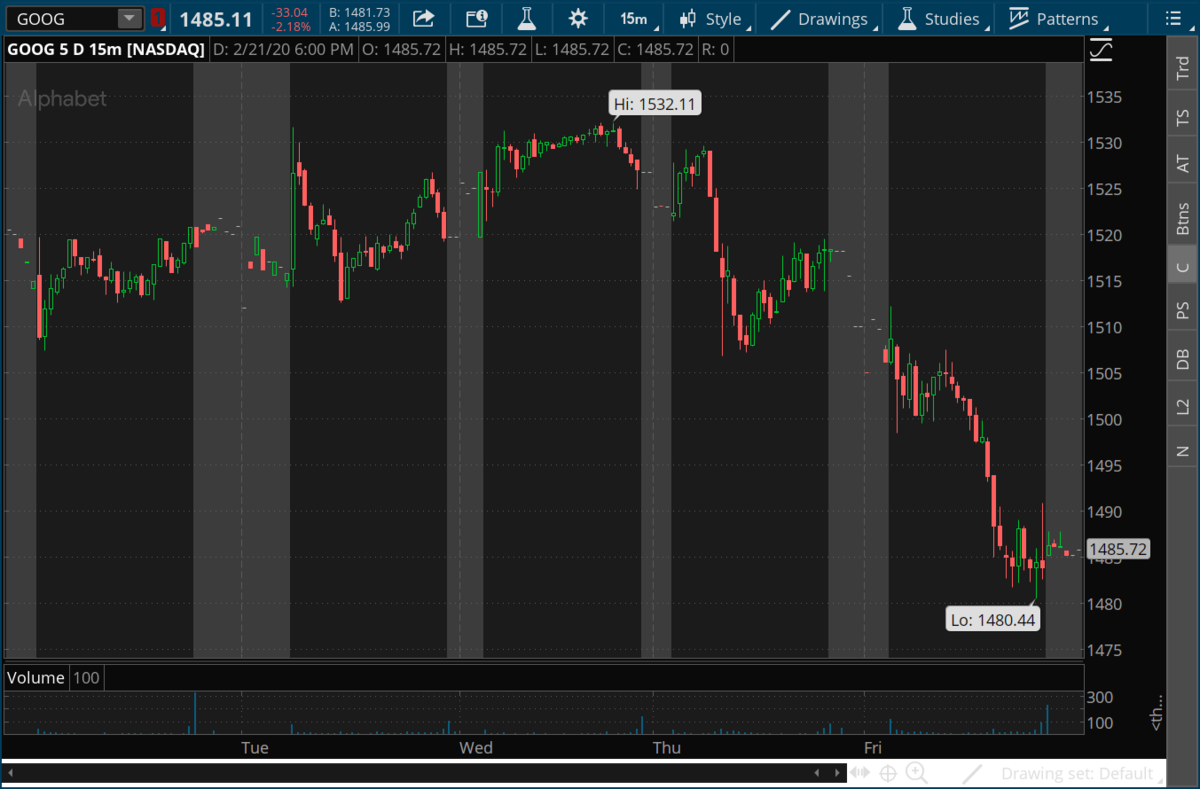
Task: Click the red clip icon beside GOOG
Action: [158, 18]
